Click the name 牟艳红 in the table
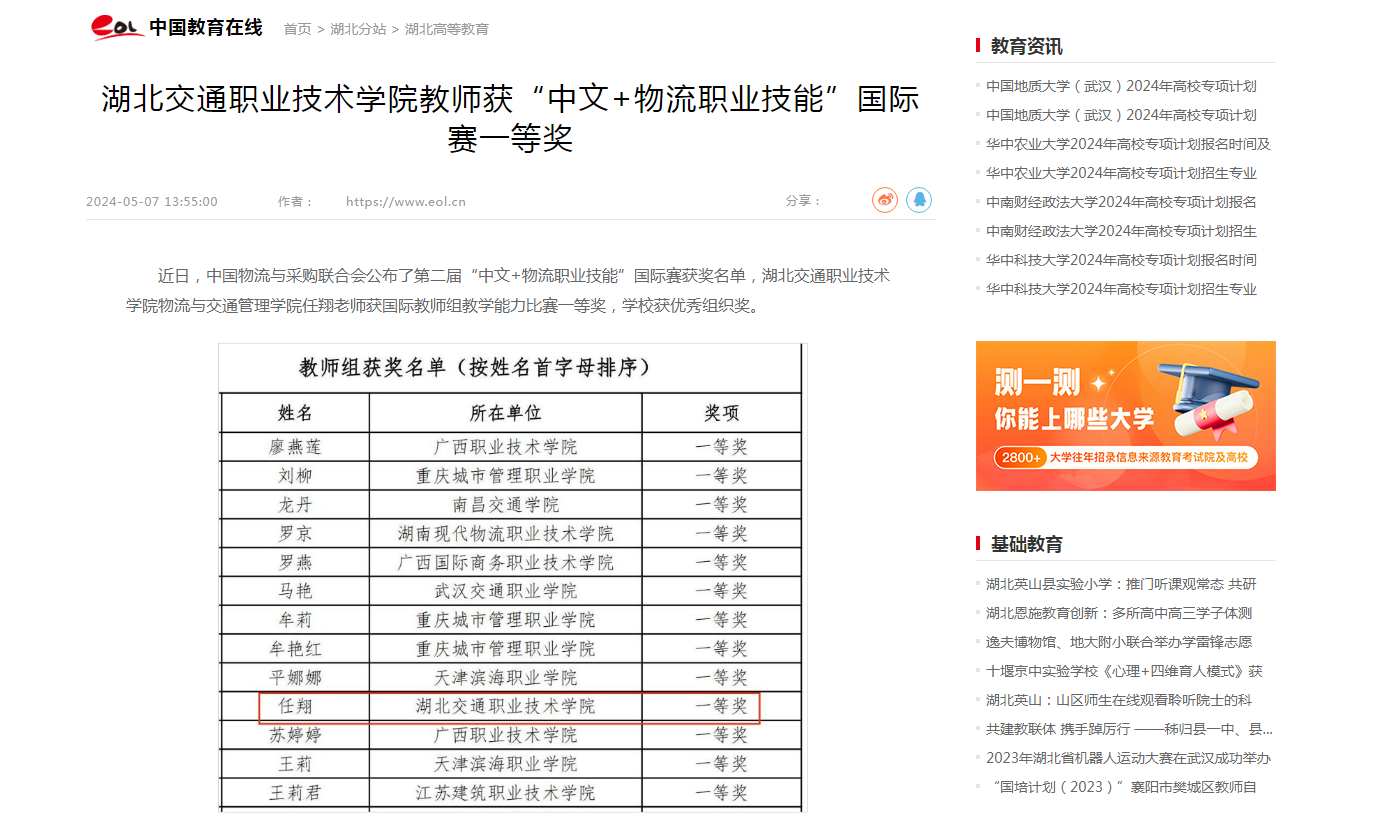The height and width of the screenshot is (830, 1391). [x=295, y=650]
